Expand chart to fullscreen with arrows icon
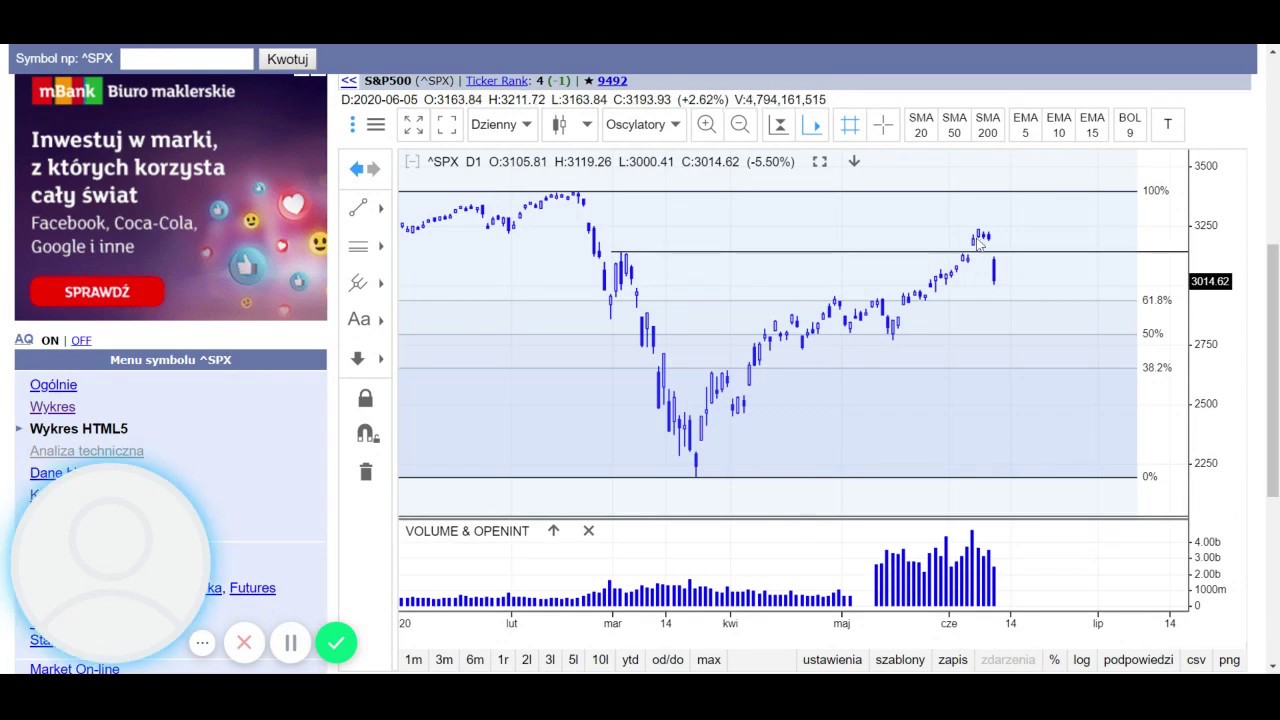 [x=413, y=125]
